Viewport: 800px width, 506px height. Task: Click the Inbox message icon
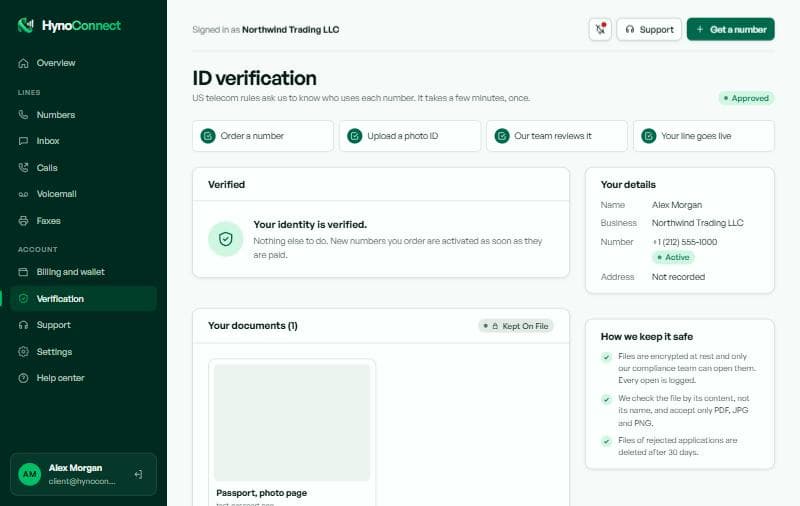(23, 141)
